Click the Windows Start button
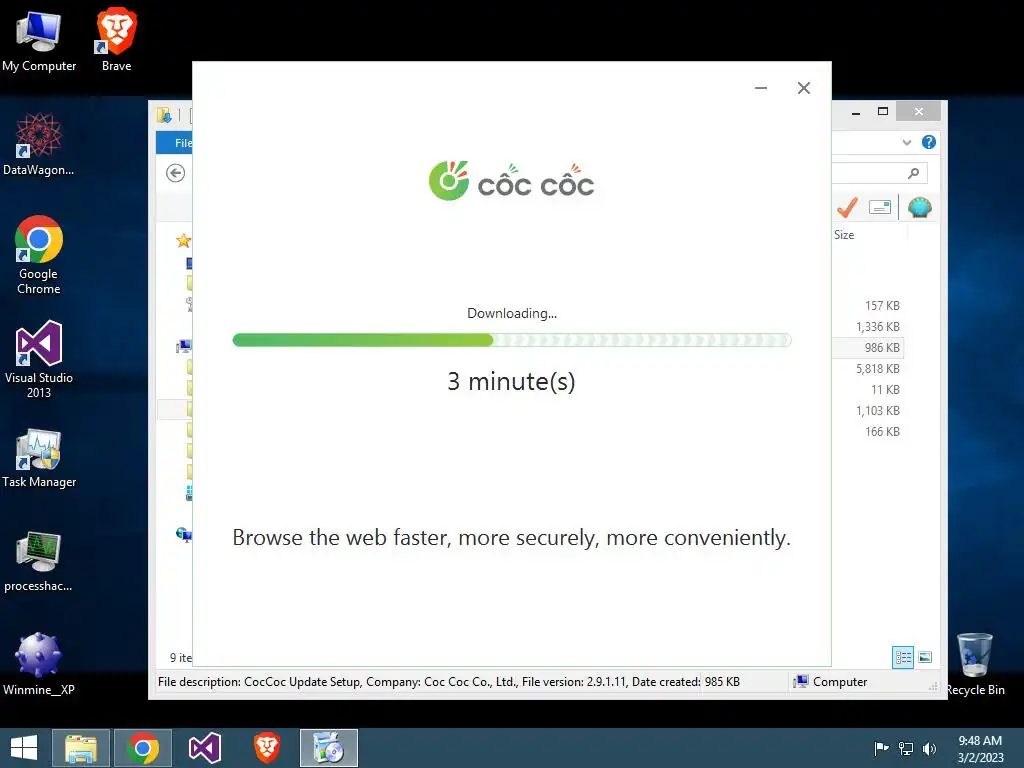The image size is (1024, 768). coord(24,748)
